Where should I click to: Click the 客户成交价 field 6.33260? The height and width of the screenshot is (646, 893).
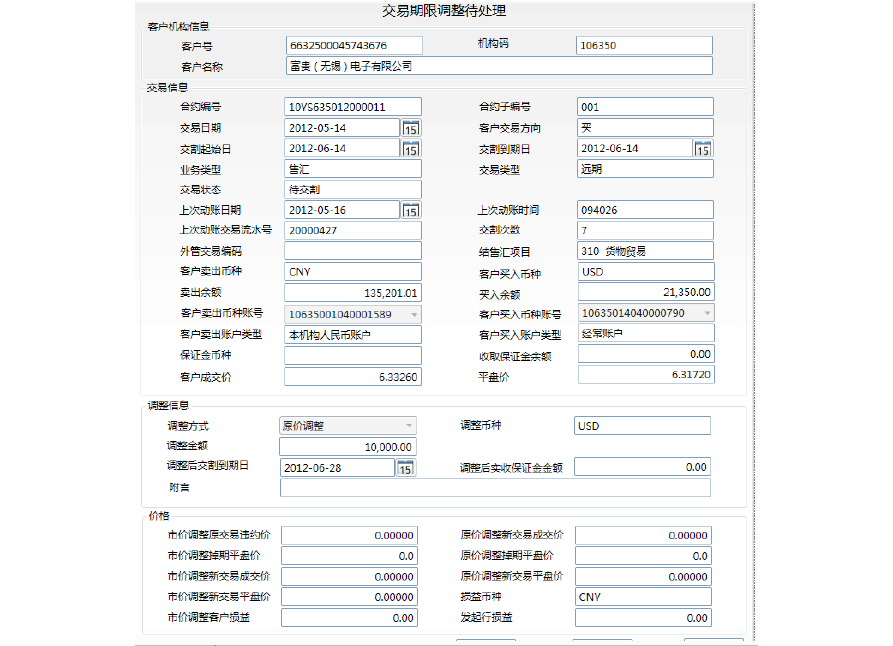(353, 377)
